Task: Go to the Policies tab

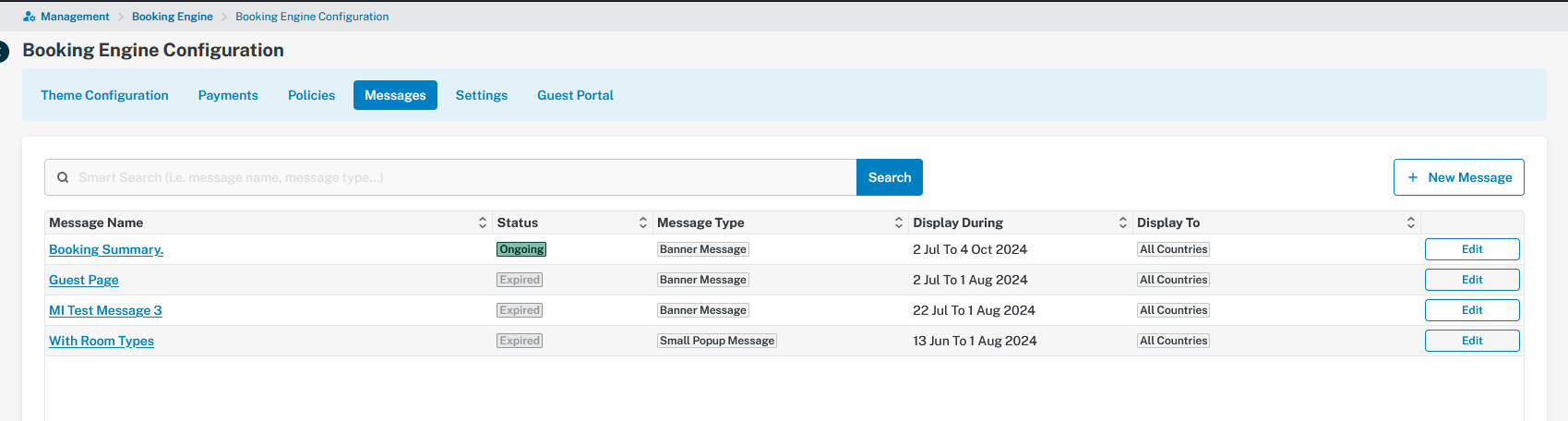Action: (311, 95)
